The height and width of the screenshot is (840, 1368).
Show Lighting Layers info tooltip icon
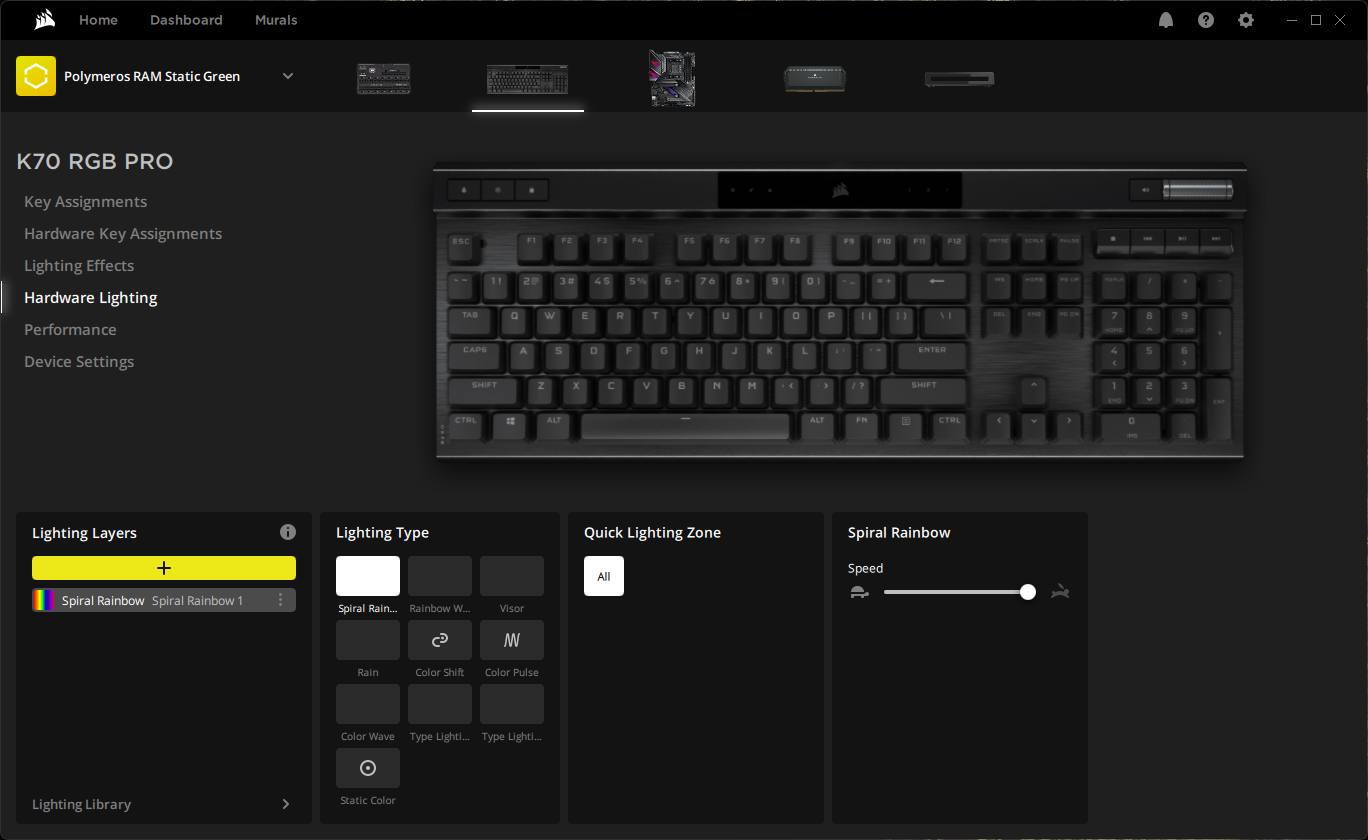pyautogui.click(x=288, y=532)
